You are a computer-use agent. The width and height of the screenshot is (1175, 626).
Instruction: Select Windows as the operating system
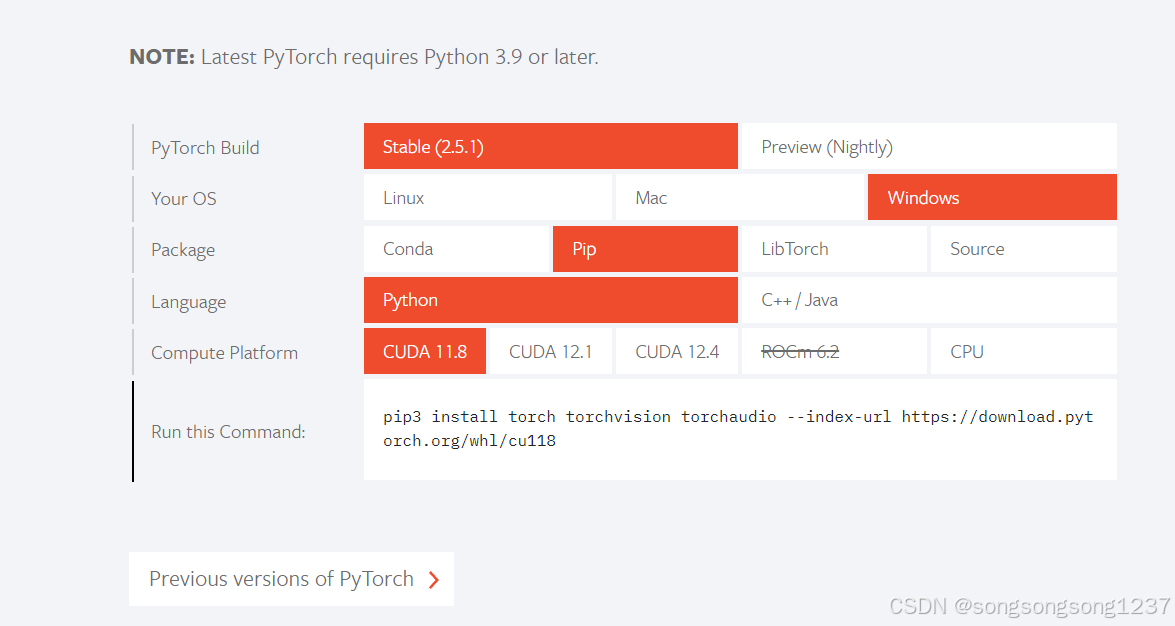click(x=992, y=197)
